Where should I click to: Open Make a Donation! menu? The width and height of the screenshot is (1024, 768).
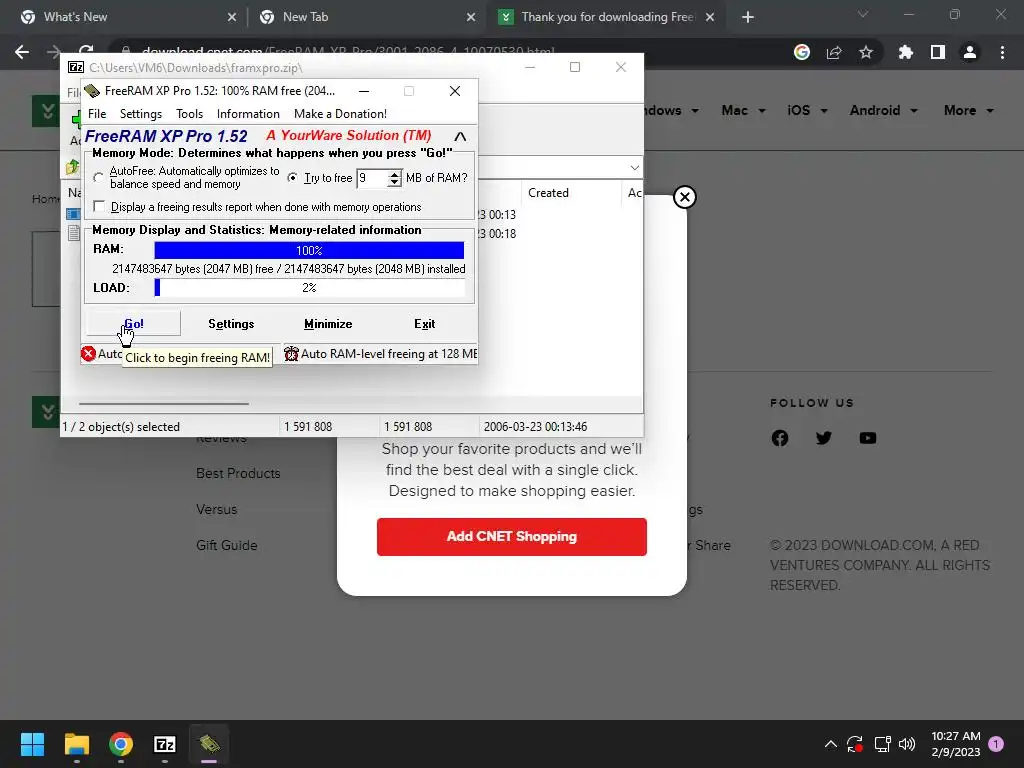340,114
